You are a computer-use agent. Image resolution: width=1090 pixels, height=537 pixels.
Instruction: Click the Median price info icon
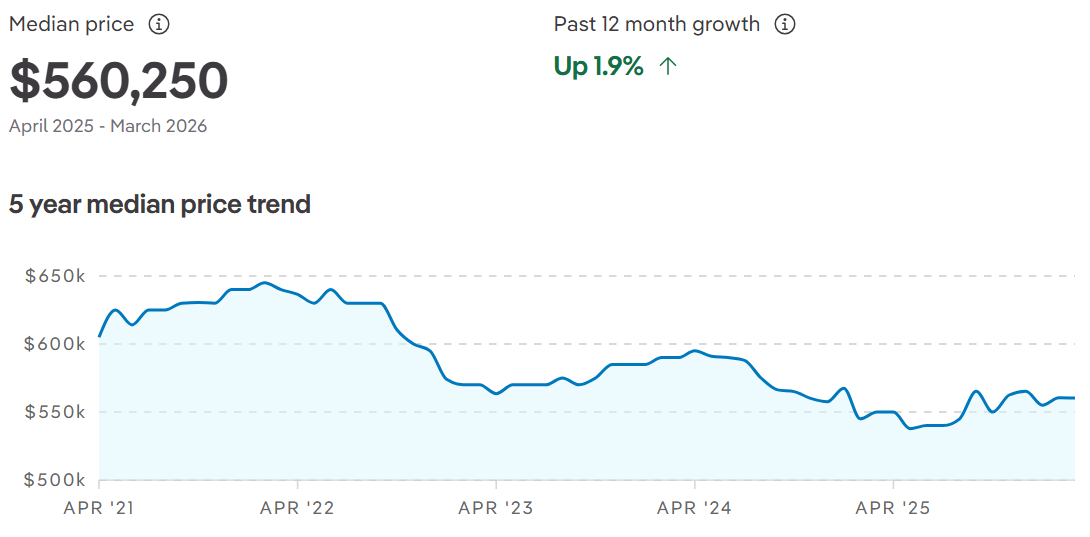[x=158, y=24]
